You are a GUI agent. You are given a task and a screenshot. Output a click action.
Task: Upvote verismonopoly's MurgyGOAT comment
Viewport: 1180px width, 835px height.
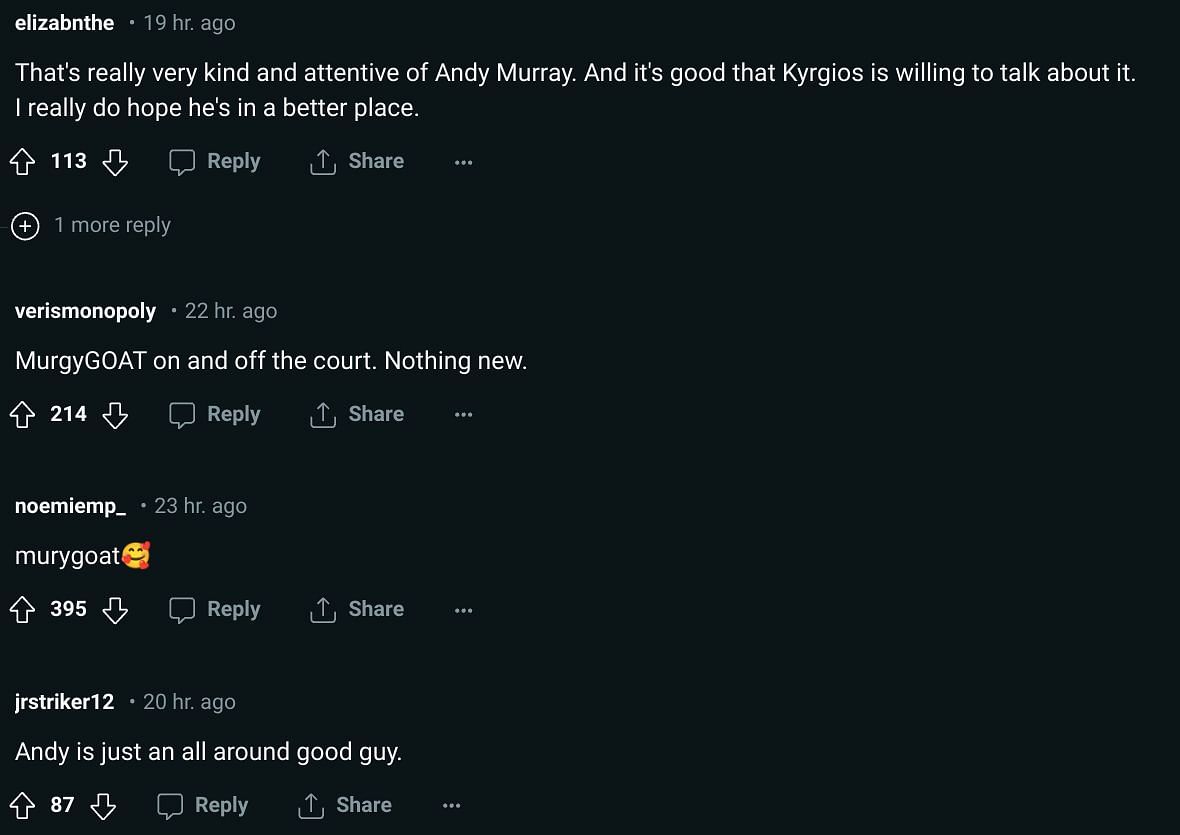(23, 415)
